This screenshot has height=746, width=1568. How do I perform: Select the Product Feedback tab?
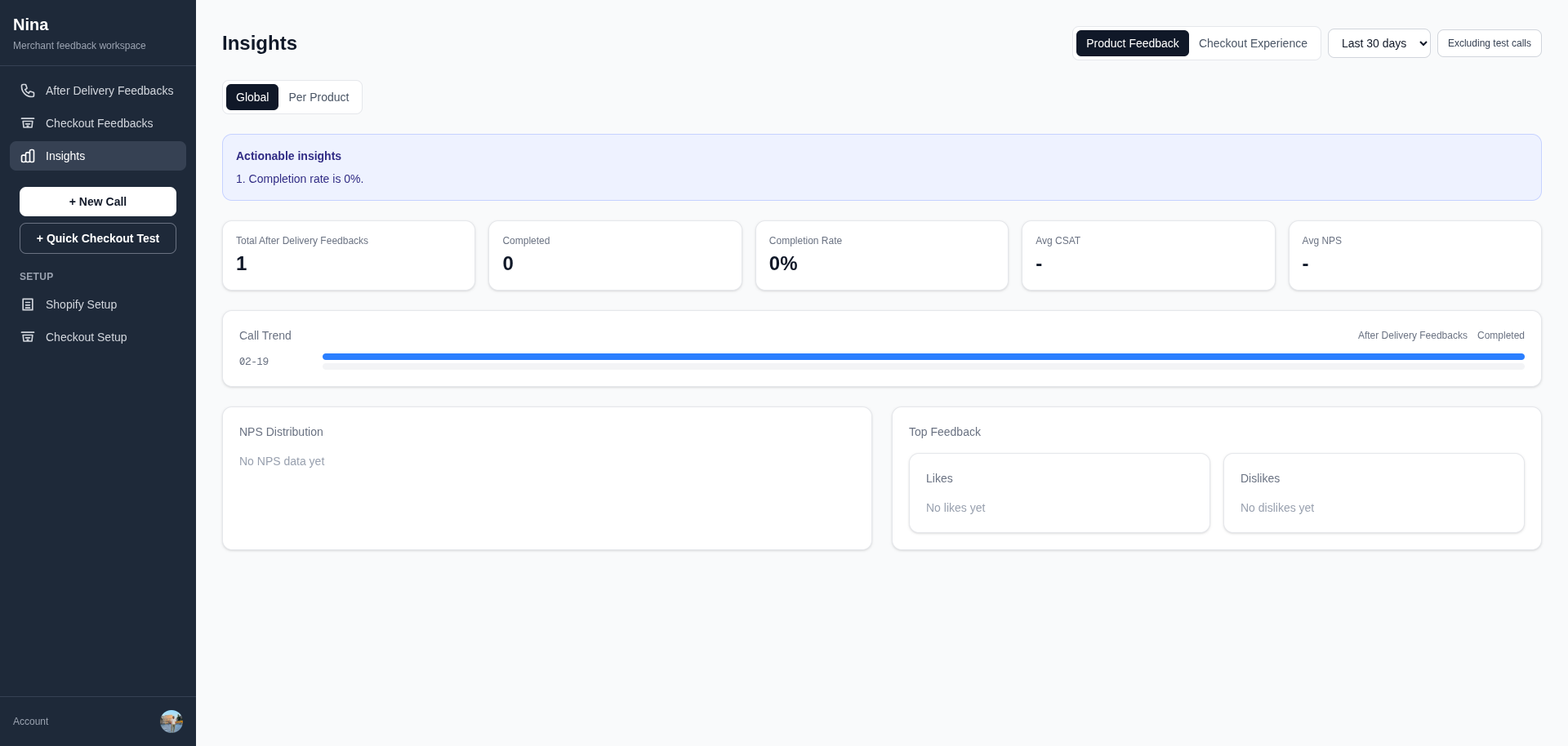[x=1132, y=43]
